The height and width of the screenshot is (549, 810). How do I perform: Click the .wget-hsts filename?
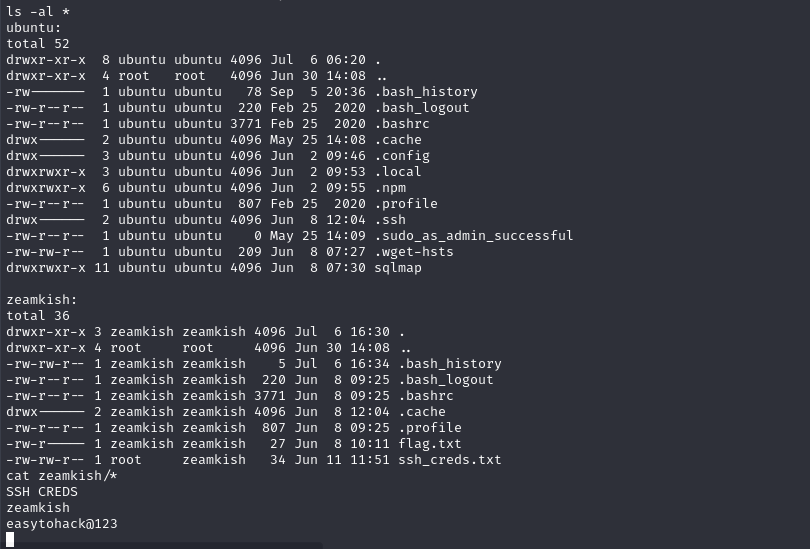[414, 252]
